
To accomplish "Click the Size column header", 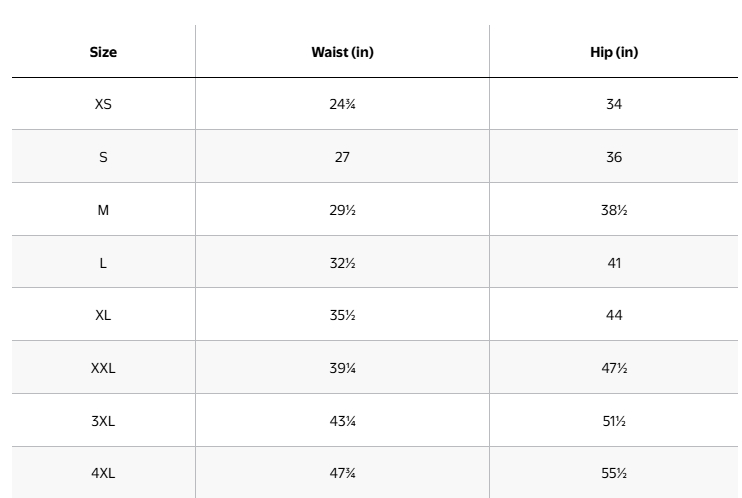I will 103,52.
